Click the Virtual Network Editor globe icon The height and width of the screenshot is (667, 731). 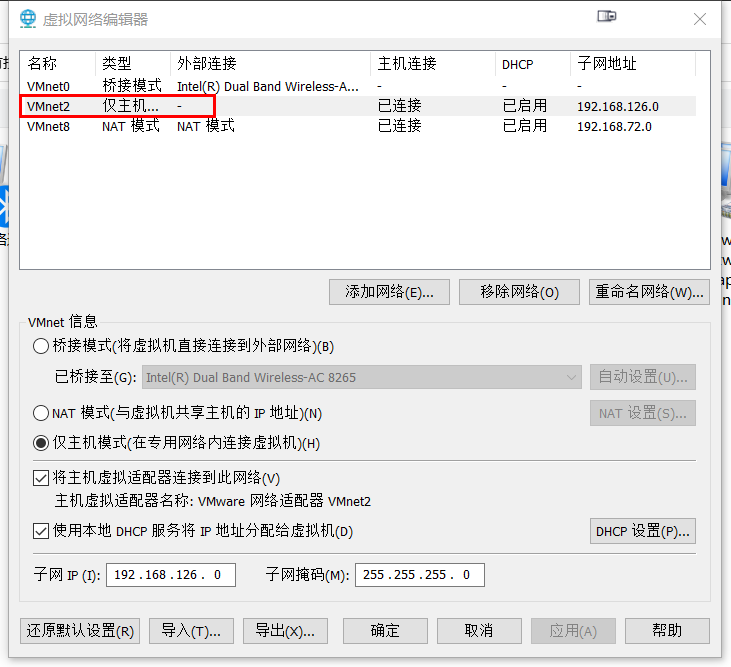coord(28,19)
